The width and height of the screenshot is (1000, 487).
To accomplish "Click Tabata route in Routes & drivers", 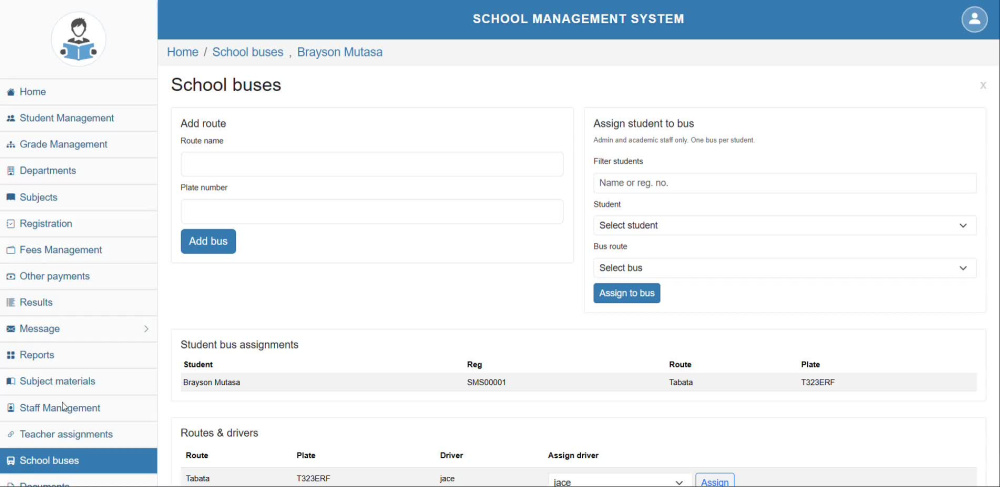I will point(198,478).
